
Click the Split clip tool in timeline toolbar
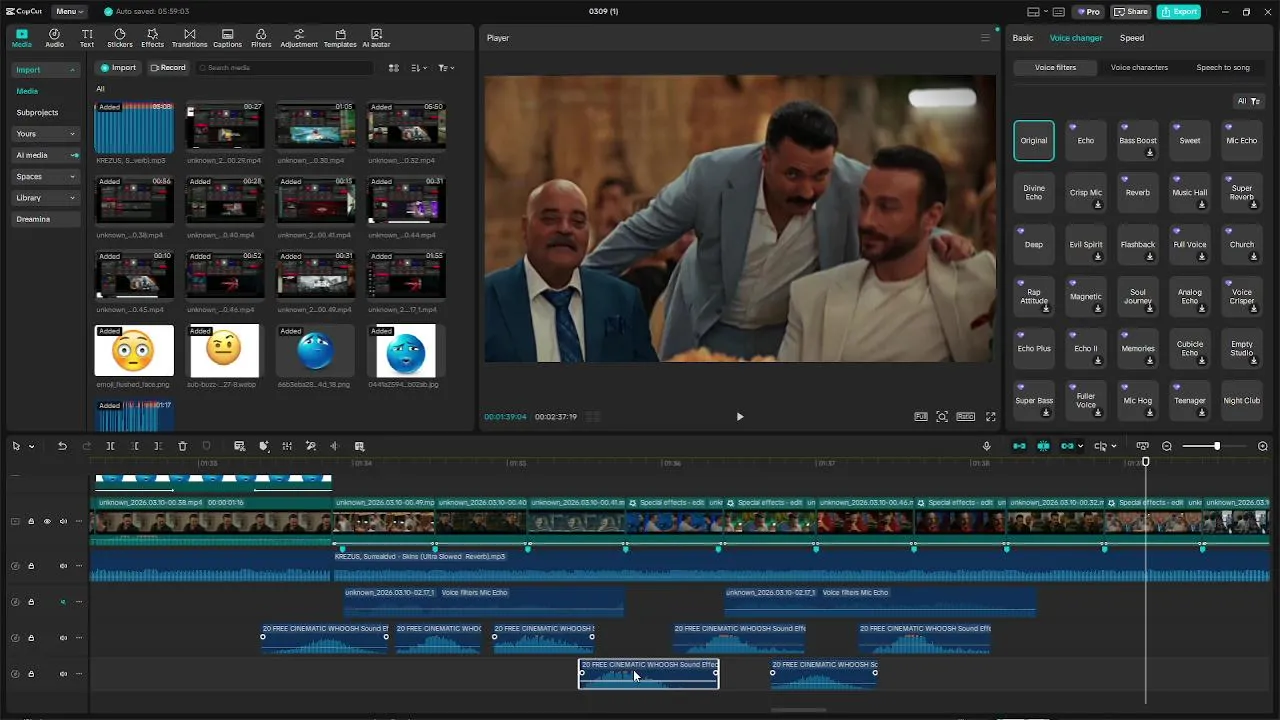(111, 446)
